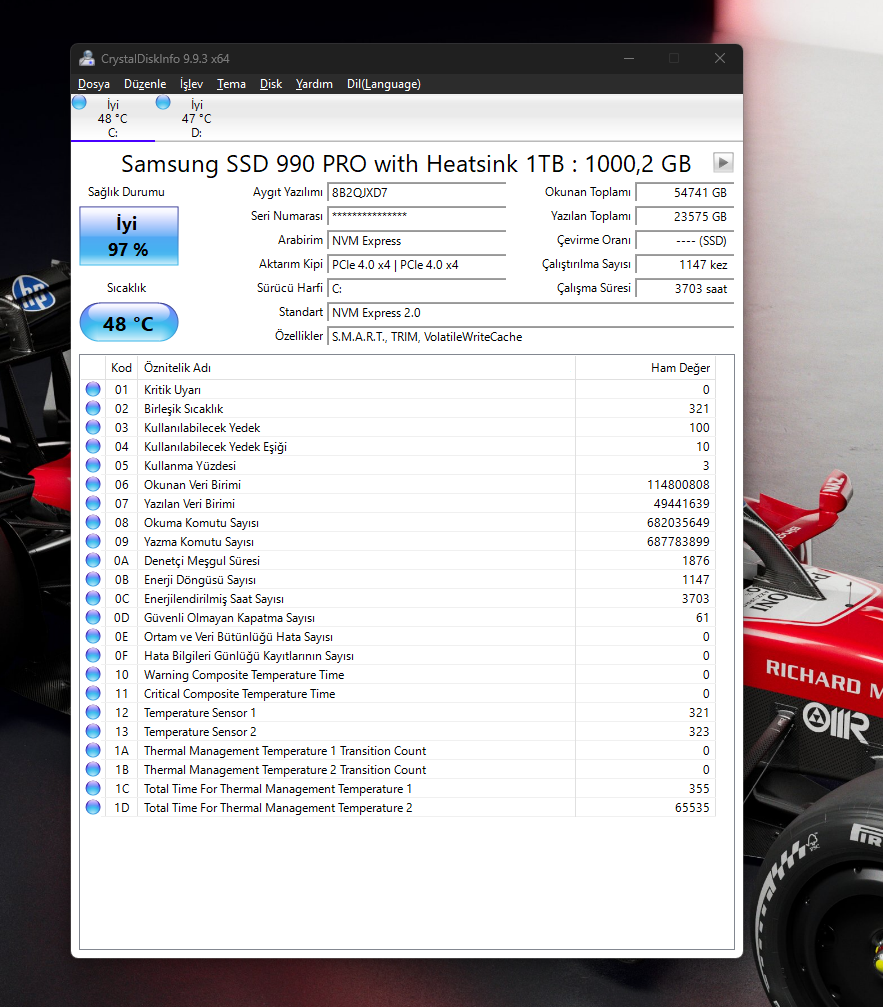This screenshot has height=1007, width=883.
Task: Open the Tema menu
Action: point(231,84)
